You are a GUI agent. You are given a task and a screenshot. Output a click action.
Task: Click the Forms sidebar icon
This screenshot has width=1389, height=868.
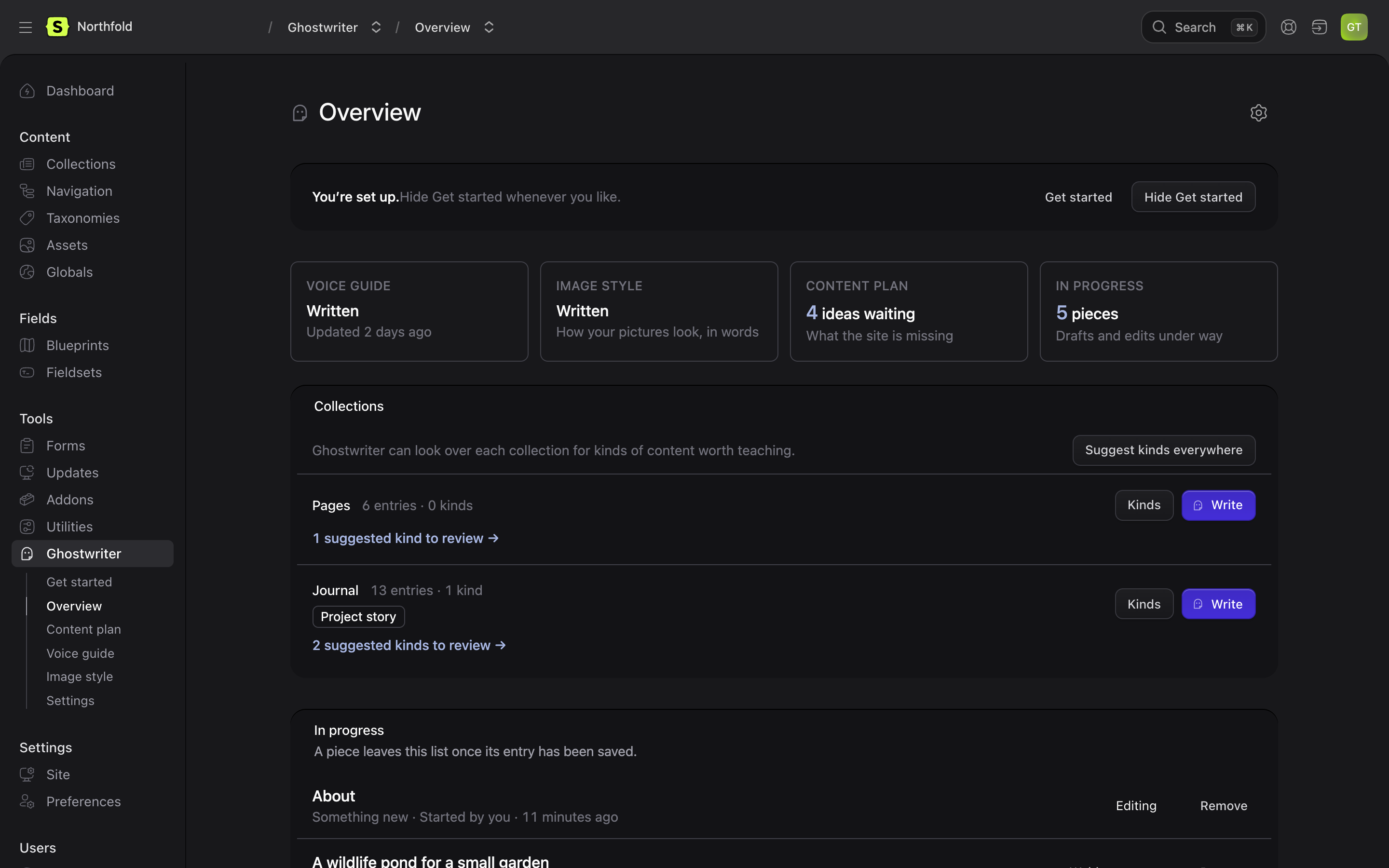tap(27, 446)
